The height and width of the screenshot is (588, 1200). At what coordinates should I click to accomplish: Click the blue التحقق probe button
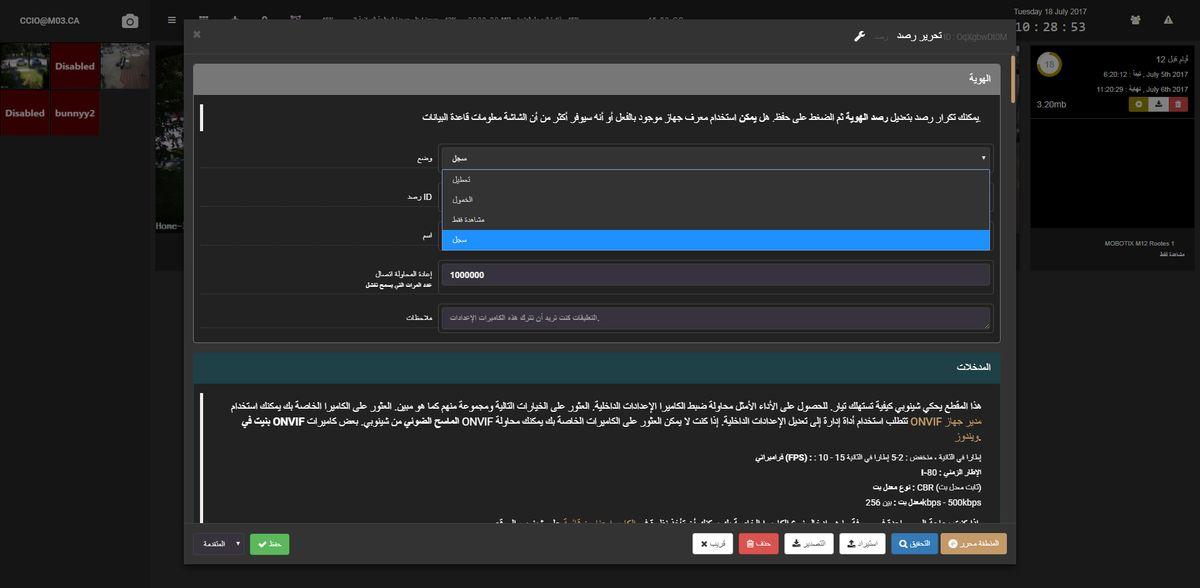point(914,544)
